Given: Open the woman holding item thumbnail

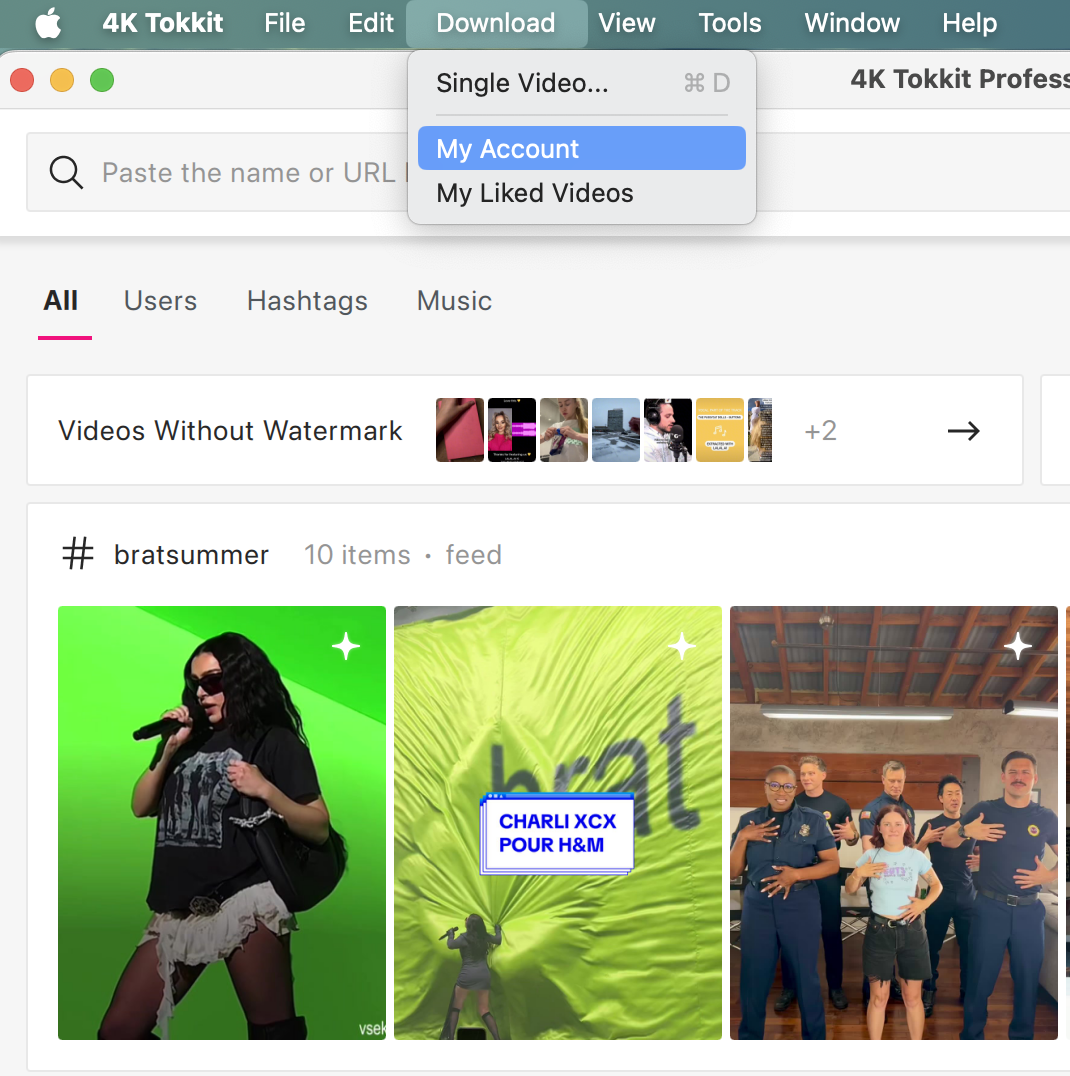Looking at the screenshot, I should click(x=564, y=430).
